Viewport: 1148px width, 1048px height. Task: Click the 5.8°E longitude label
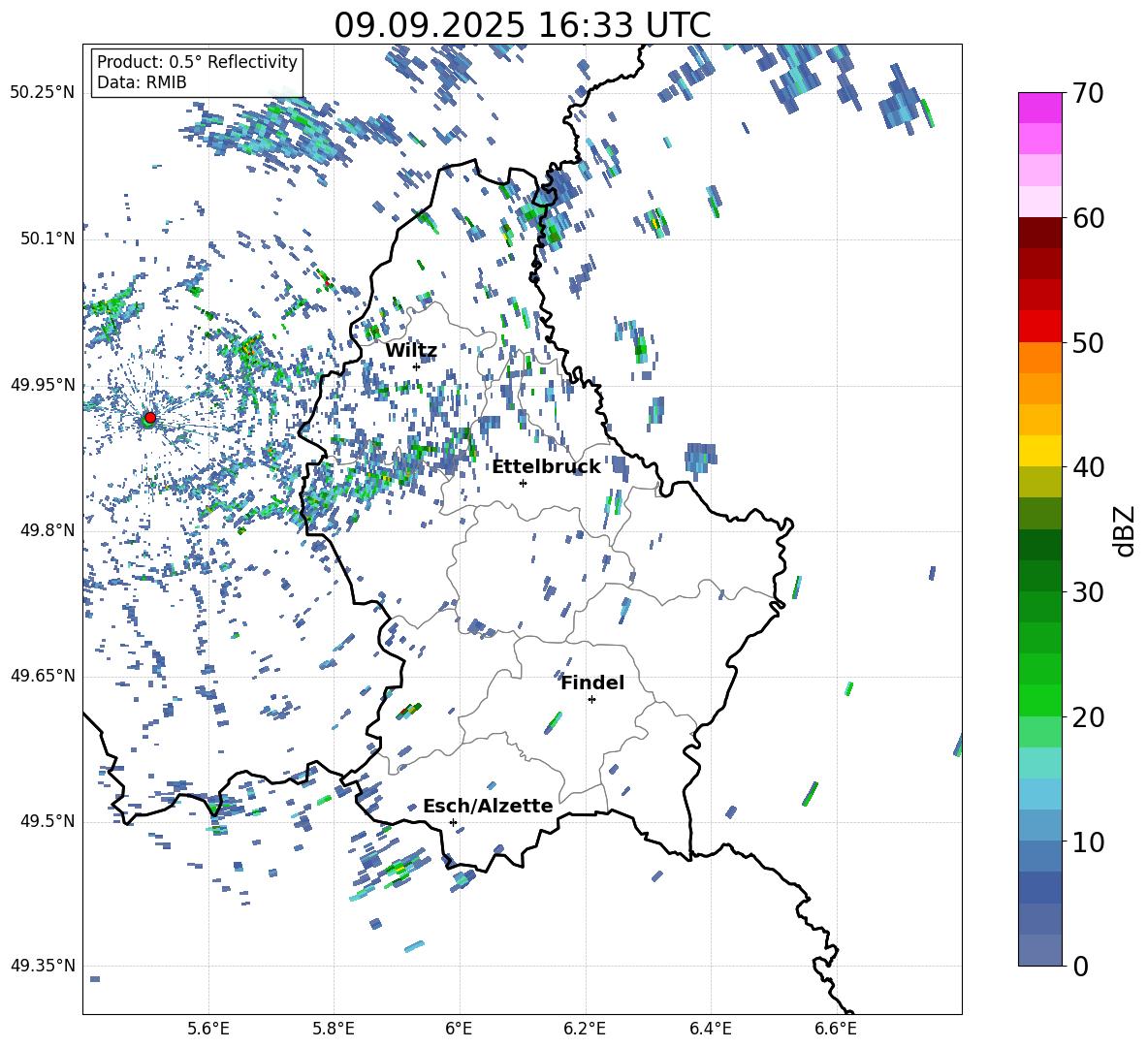(x=334, y=1029)
